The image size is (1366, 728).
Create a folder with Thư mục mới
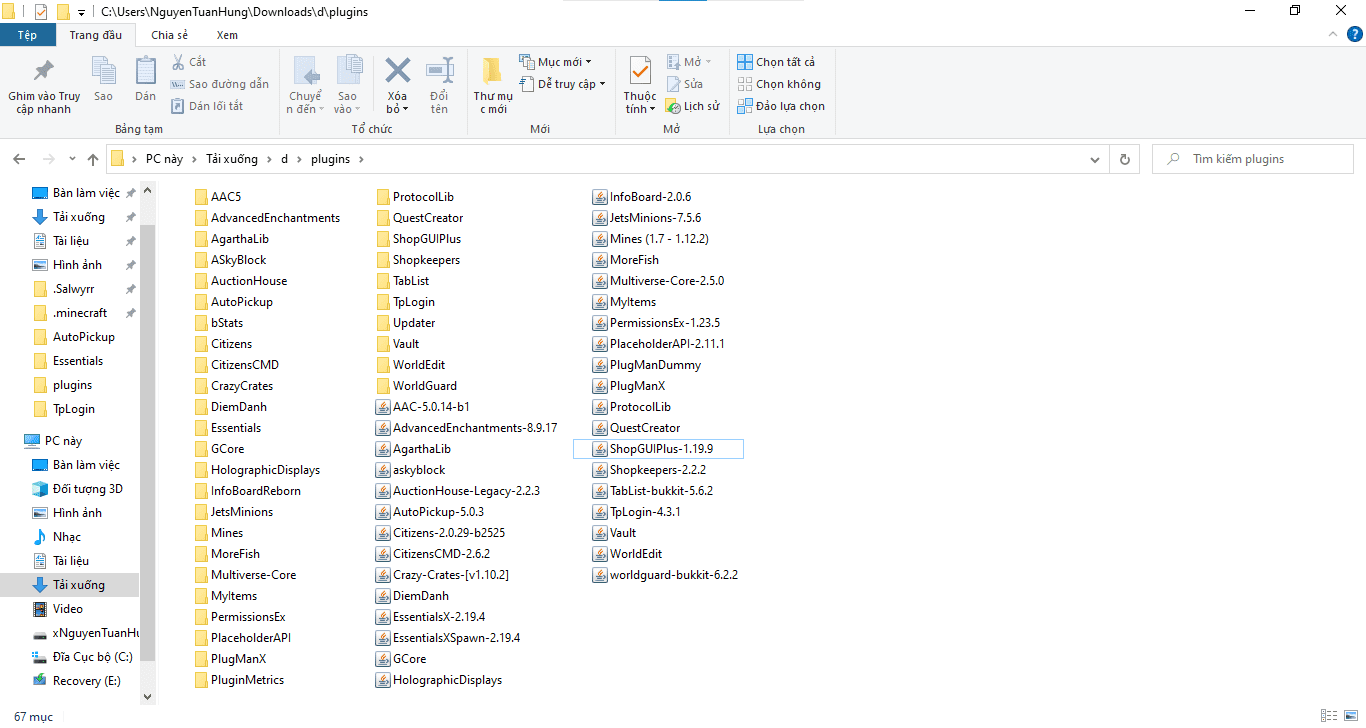pos(492,85)
